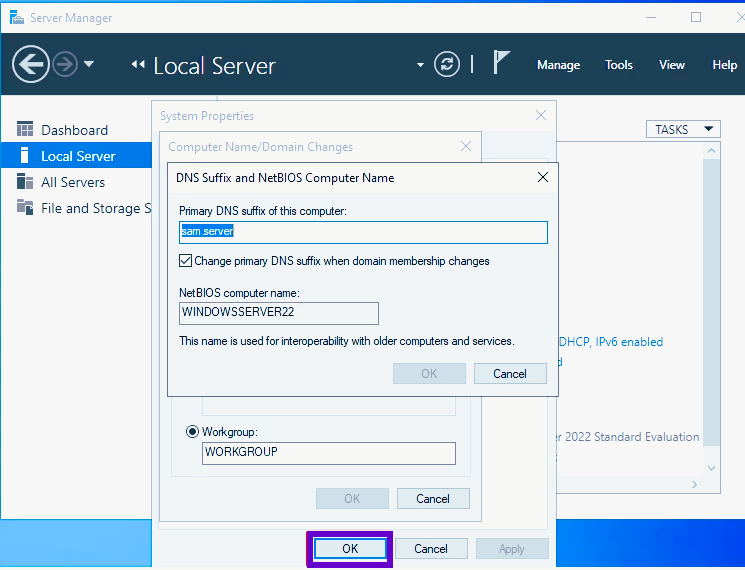This screenshot has width=745, height=570.
Task: Open the TASKS dropdown
Action: coord(683,129)
